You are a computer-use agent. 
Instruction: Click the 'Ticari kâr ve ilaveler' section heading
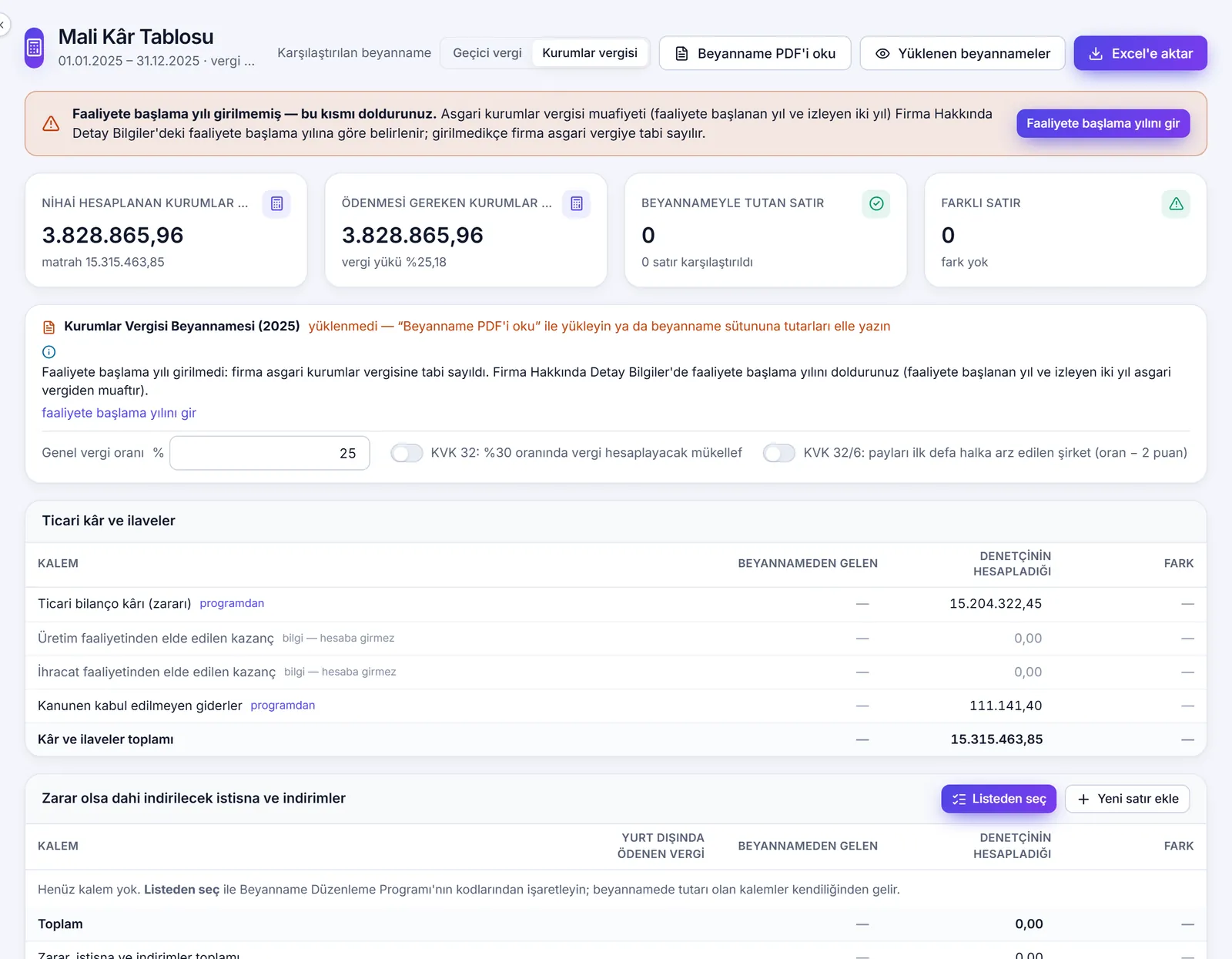click(x=109, y=521)
